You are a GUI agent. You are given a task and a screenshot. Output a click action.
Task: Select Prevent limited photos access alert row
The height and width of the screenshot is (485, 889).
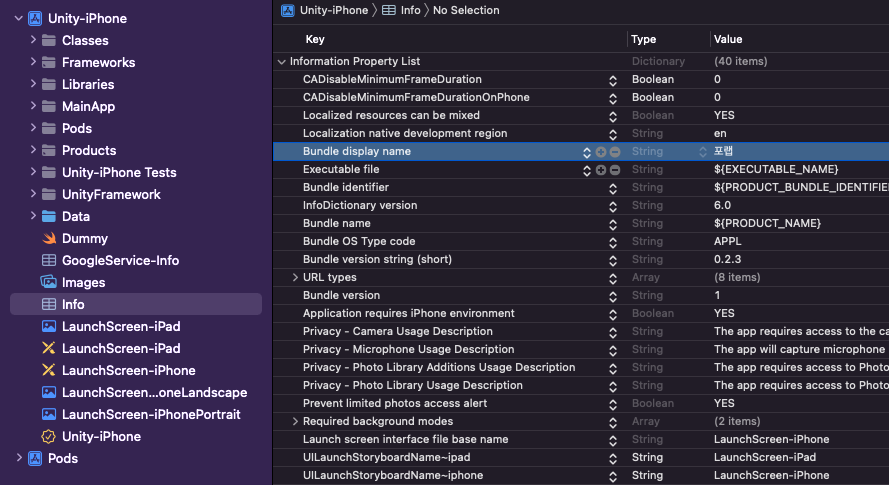[581, 403]
